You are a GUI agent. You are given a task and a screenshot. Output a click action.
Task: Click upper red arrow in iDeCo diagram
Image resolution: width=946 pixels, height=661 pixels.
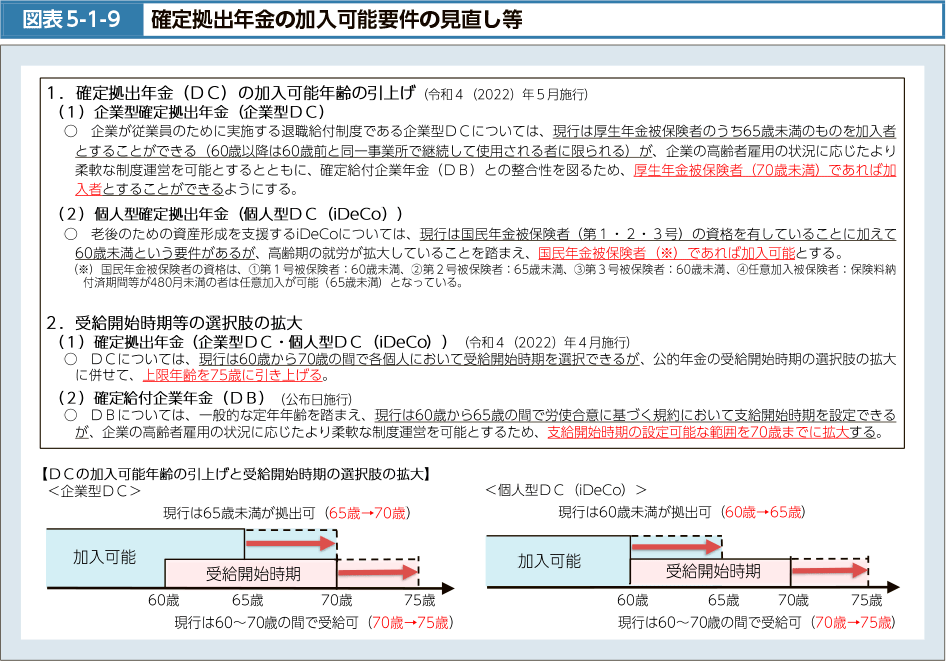point(676,548)
